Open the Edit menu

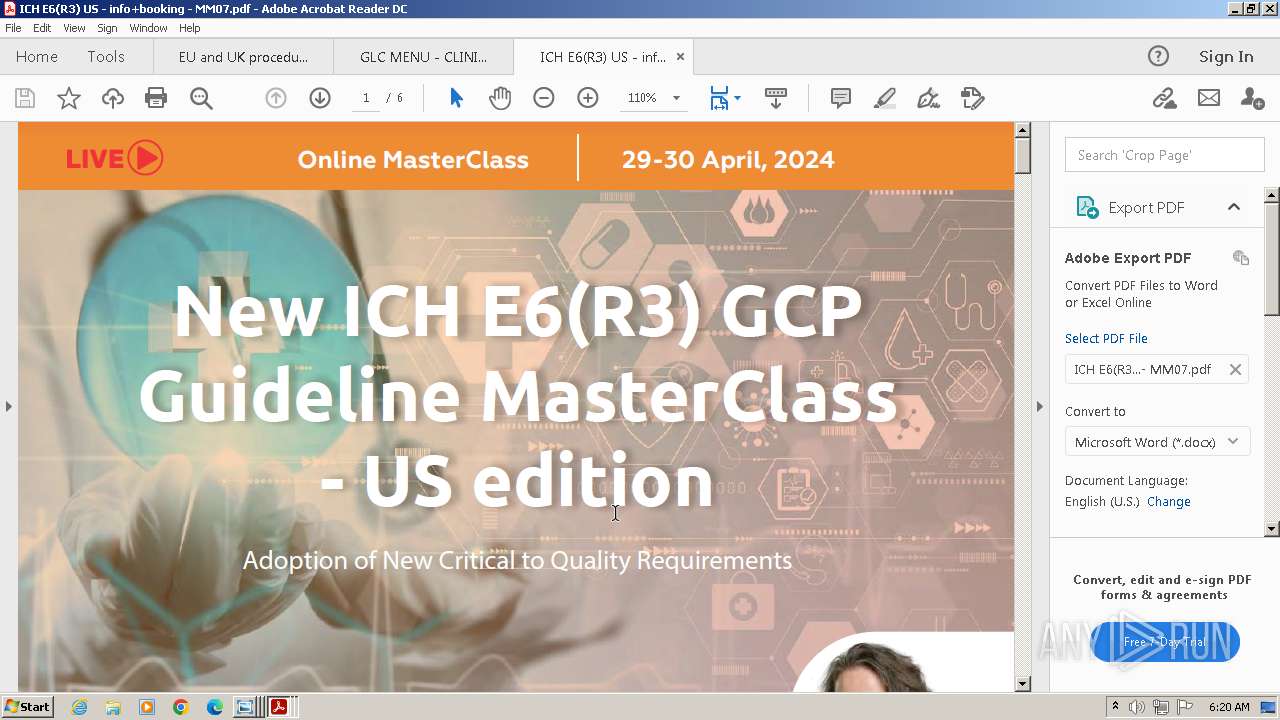coord(42,28)
